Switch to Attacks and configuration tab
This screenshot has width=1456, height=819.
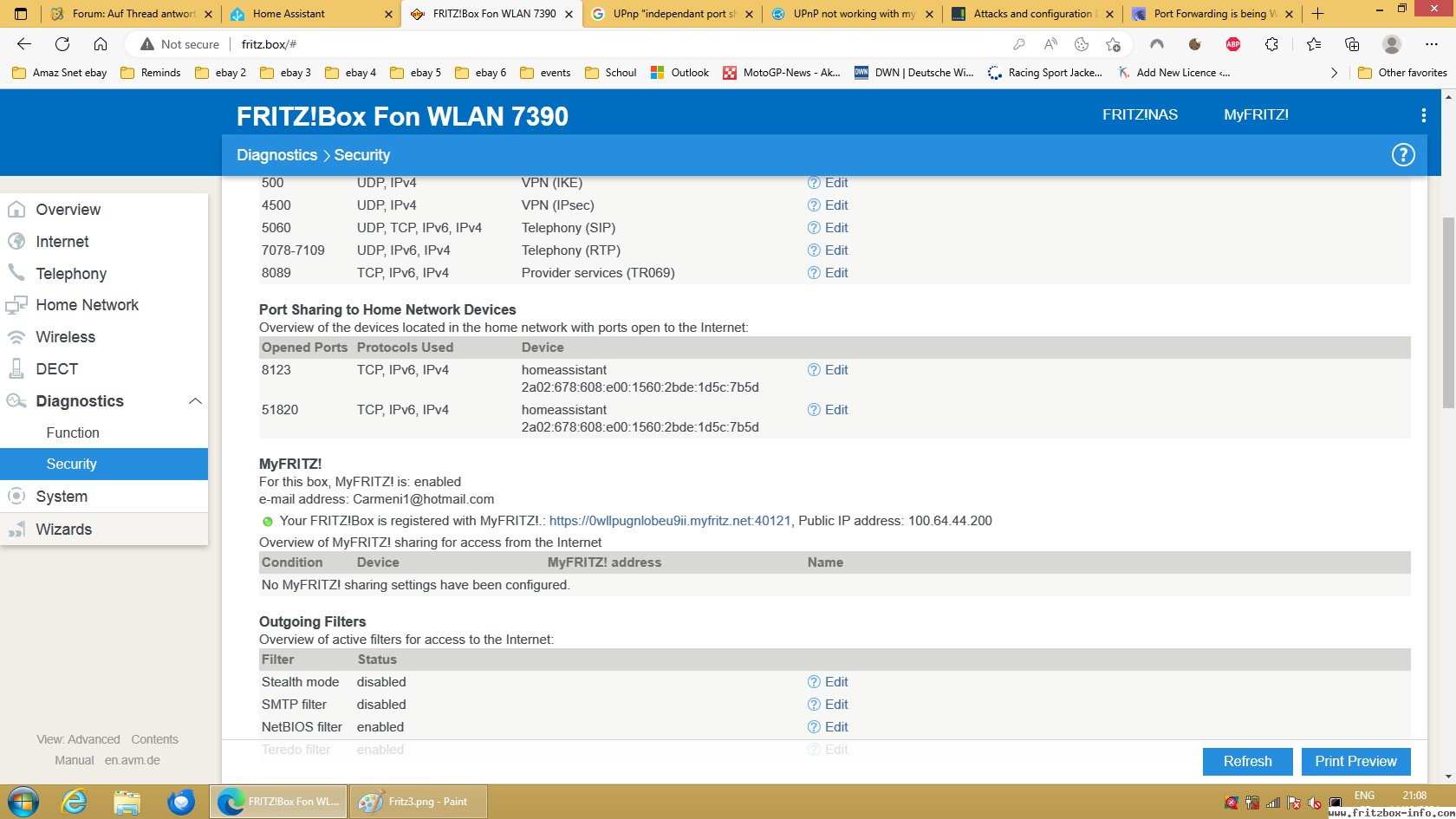coord(1032,14)
